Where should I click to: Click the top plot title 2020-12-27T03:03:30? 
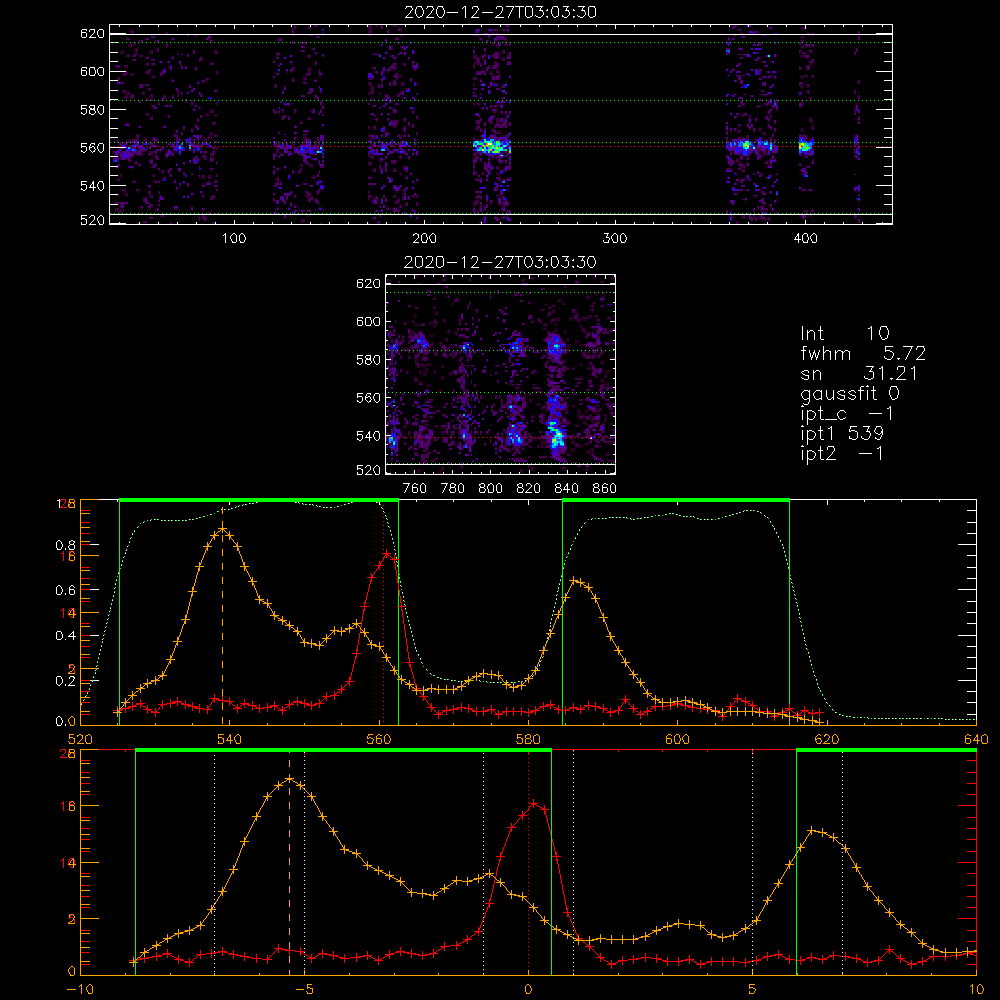coord(500,12)
